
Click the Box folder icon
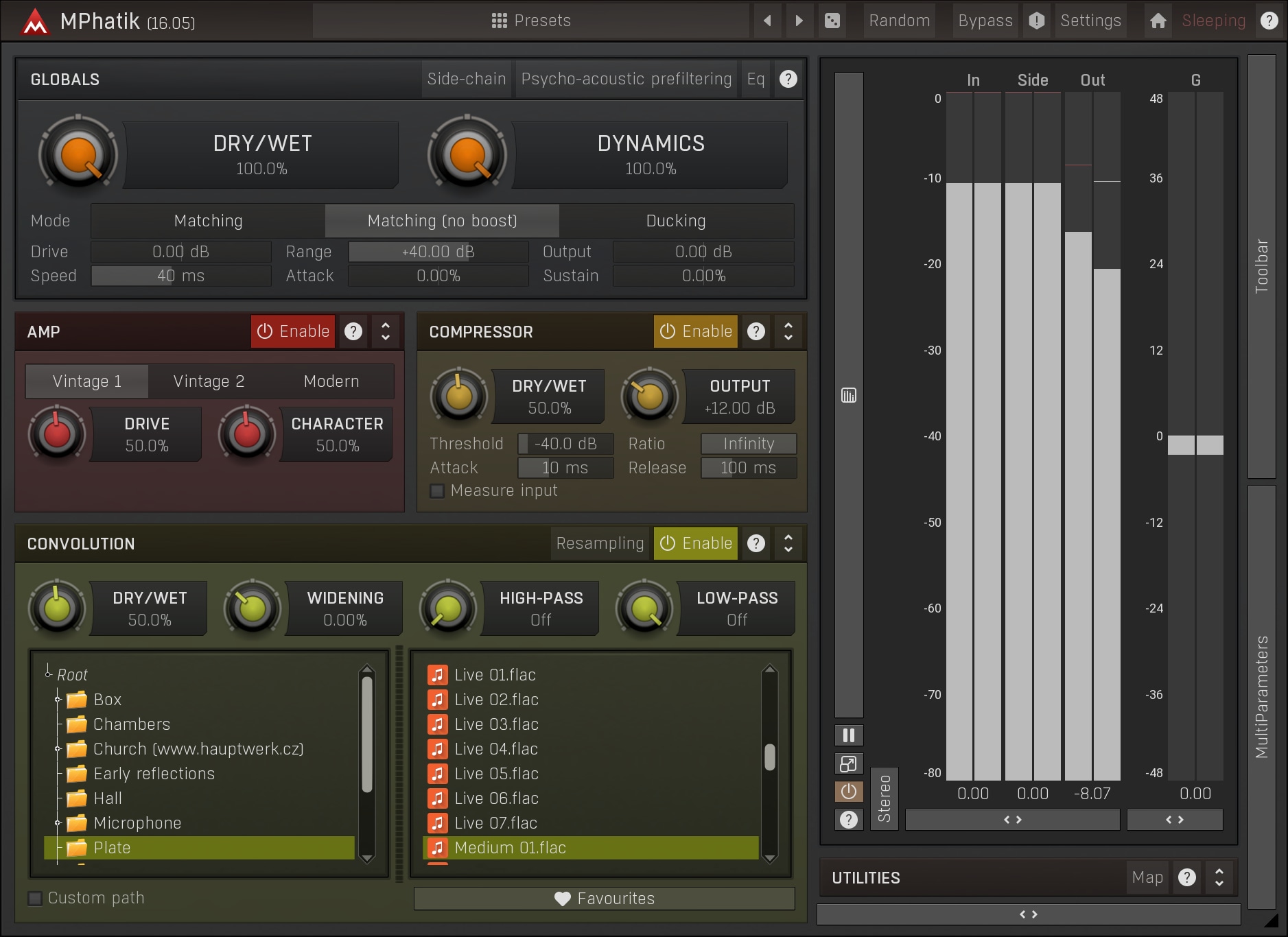click(77, 700)
